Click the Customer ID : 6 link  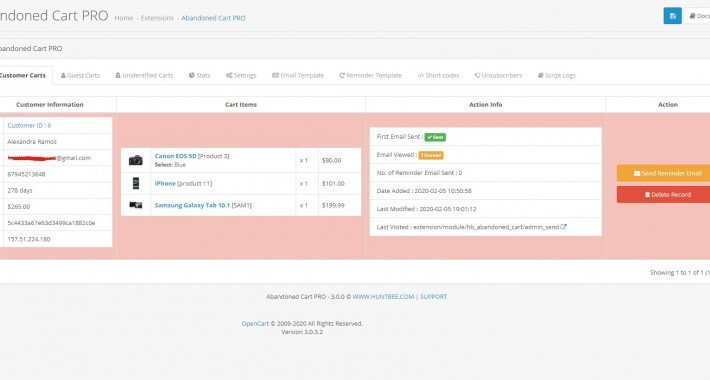29,125
